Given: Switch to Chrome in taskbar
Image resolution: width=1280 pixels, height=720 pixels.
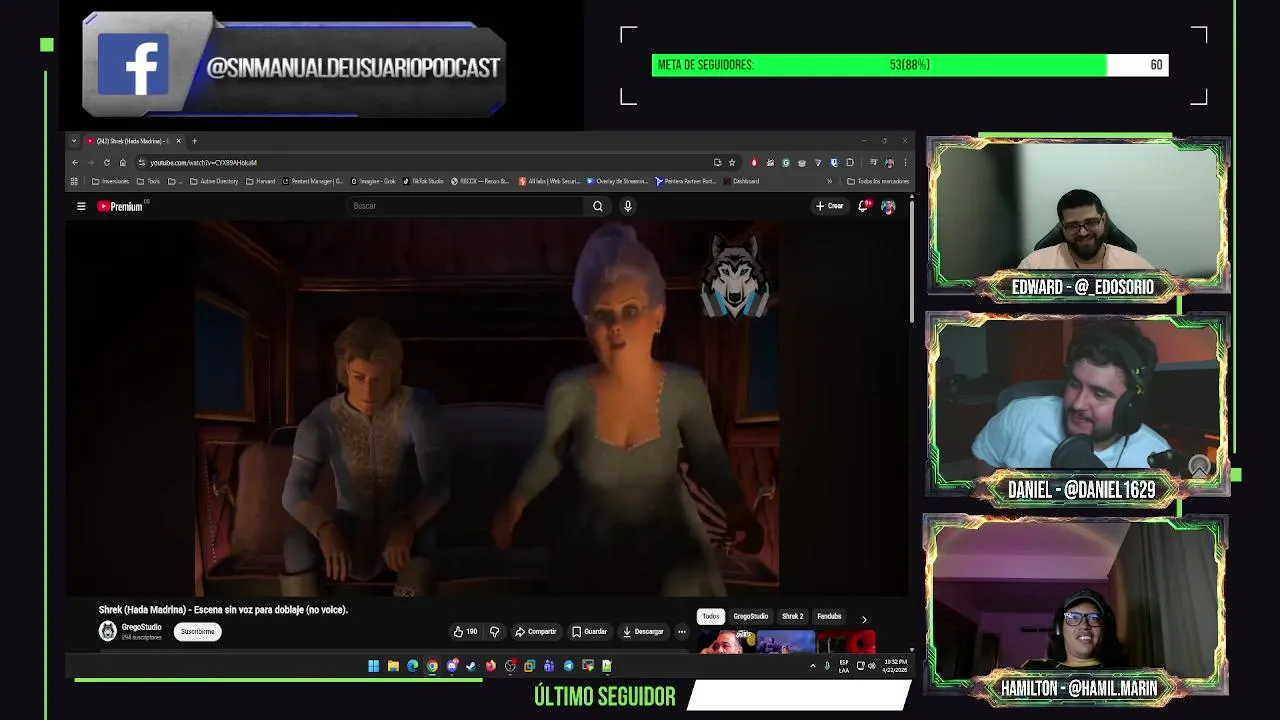Looking at the screenshot, I should point(432,666).
